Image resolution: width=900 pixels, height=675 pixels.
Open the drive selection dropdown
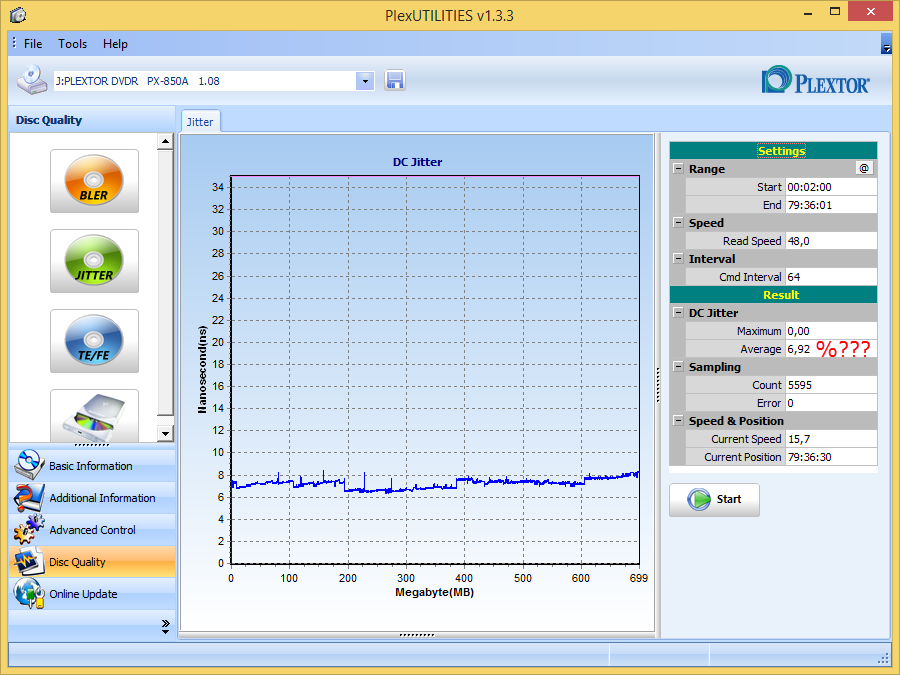coord(365,81)
